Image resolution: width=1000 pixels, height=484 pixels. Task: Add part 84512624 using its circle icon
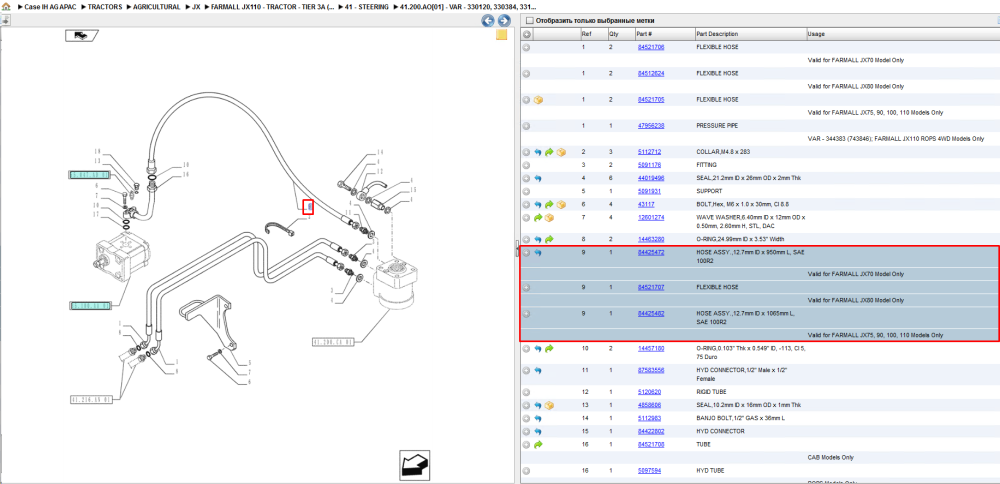click(x=527, y=73)
